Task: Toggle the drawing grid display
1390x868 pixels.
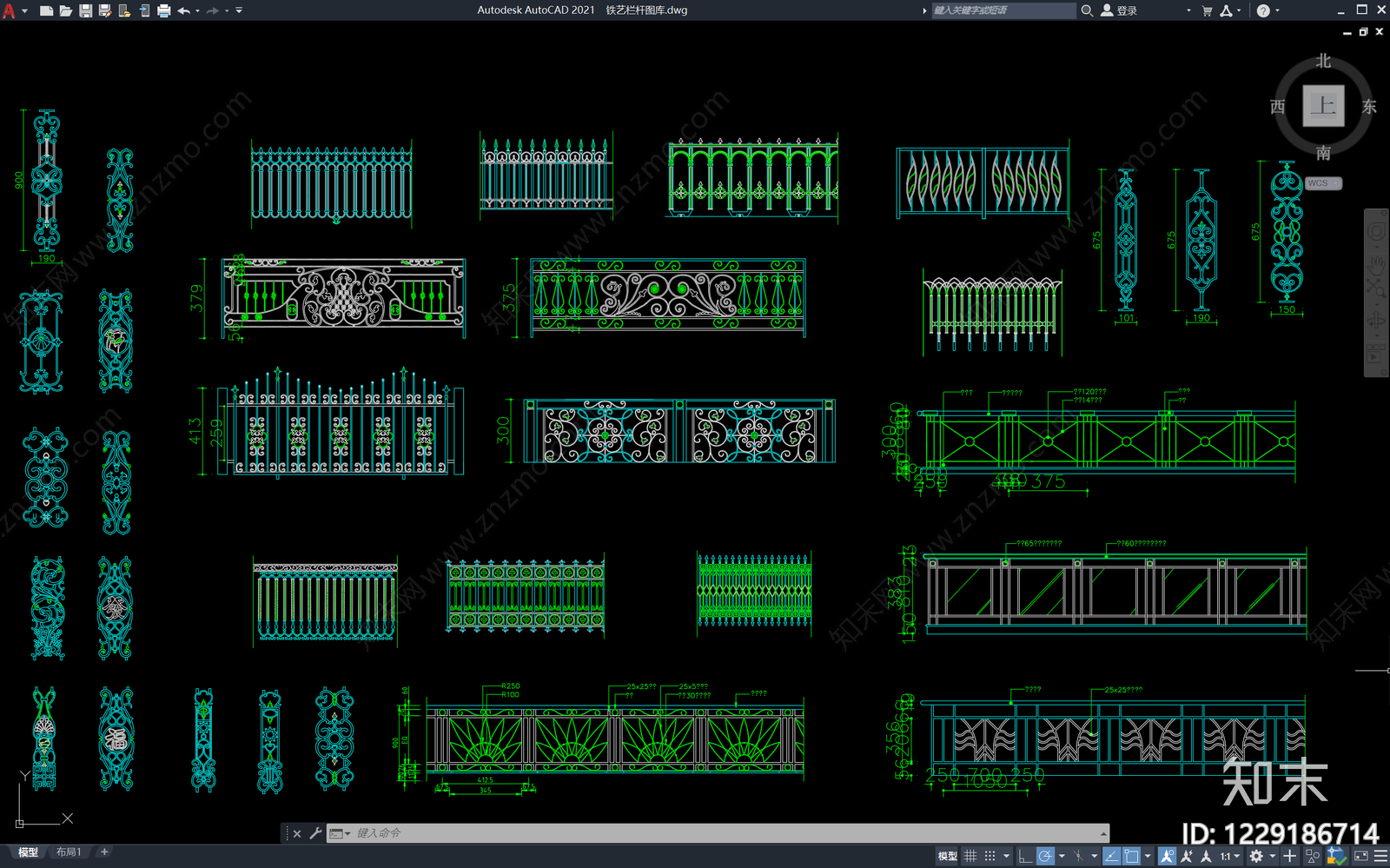Action: click(970, 856)
